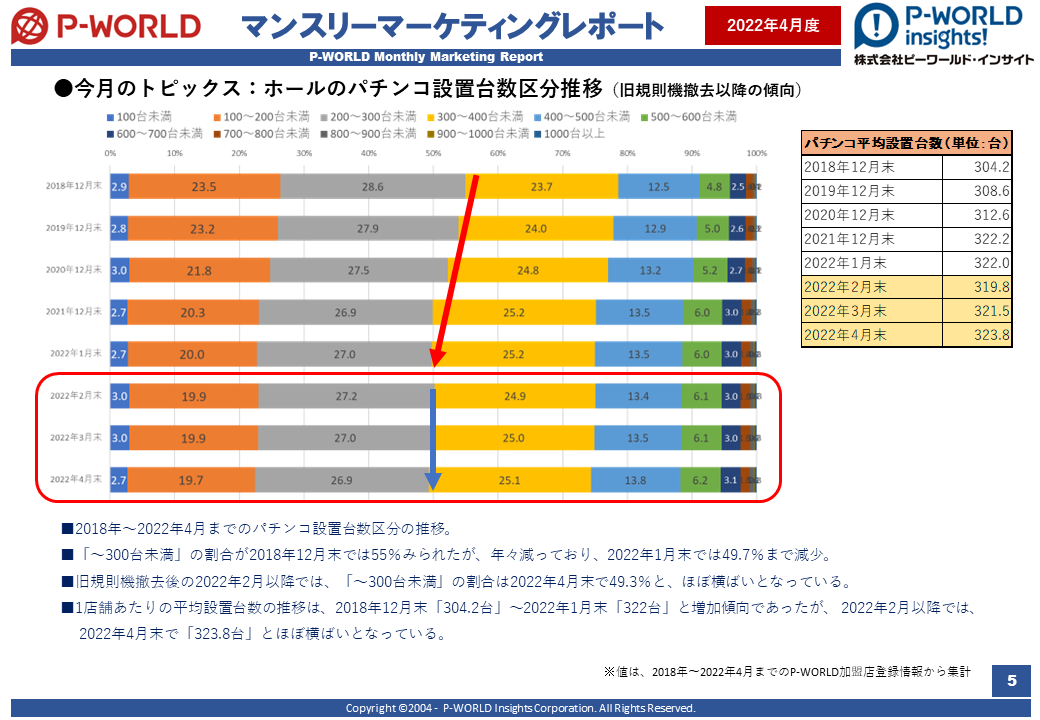Image resolution: width=1040 pixels, height=720 pixels.
Task: Select the 27.9 gray segment in 2019年12月末 bar
Action: [x=368, y=228]
